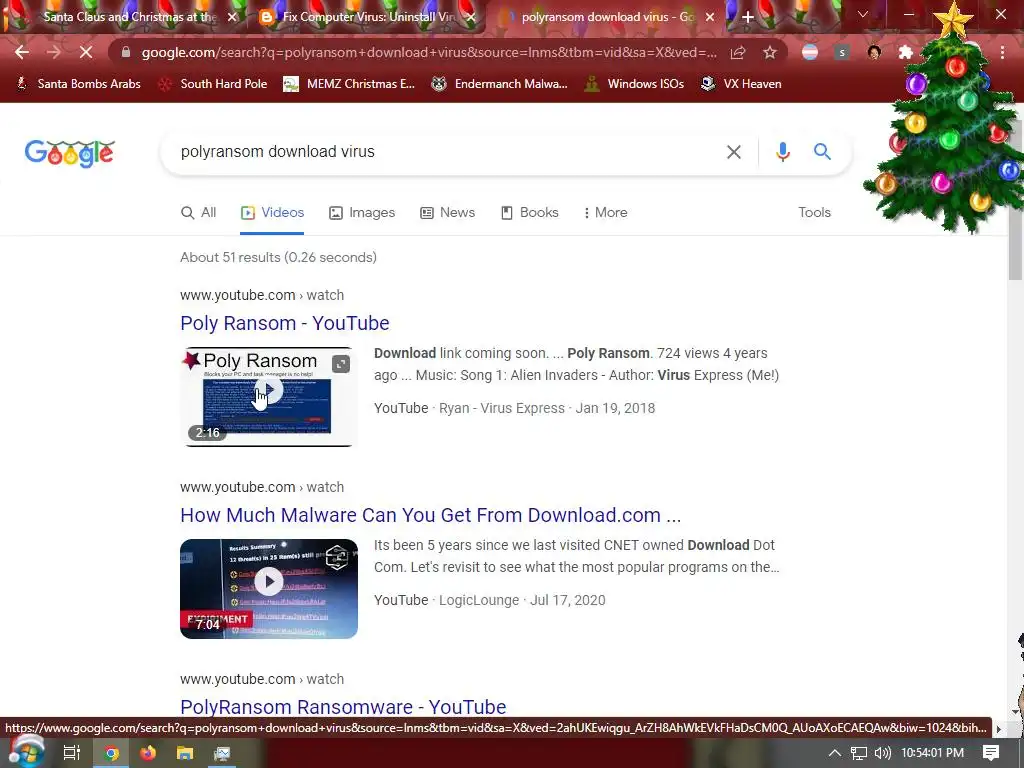Open How Much Malware Can You Get result
This screenshot has height=768, width=1024.
(x=430, y=515)
